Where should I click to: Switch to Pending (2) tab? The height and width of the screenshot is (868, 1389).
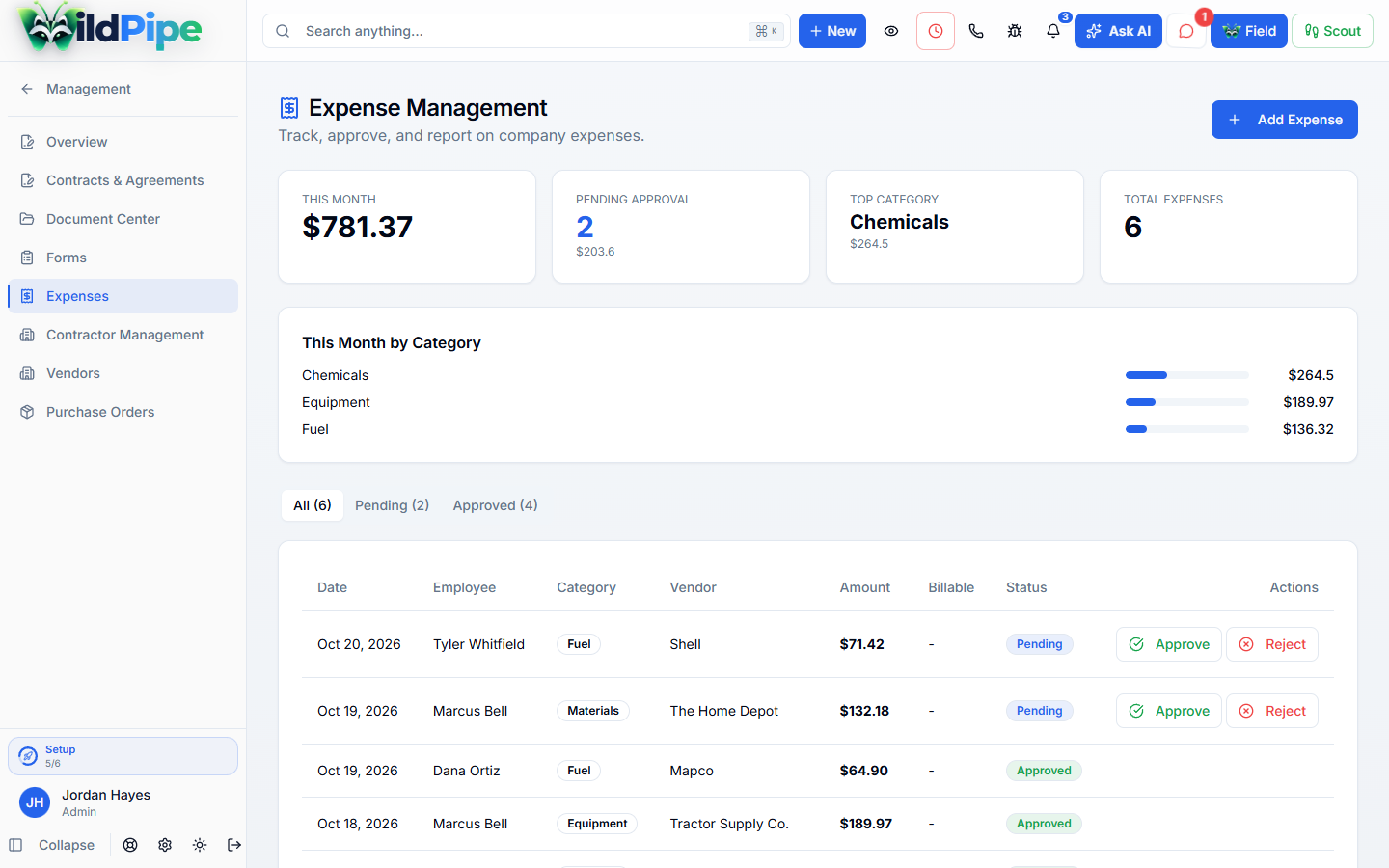pyautogui.click(x=392, y=505)
